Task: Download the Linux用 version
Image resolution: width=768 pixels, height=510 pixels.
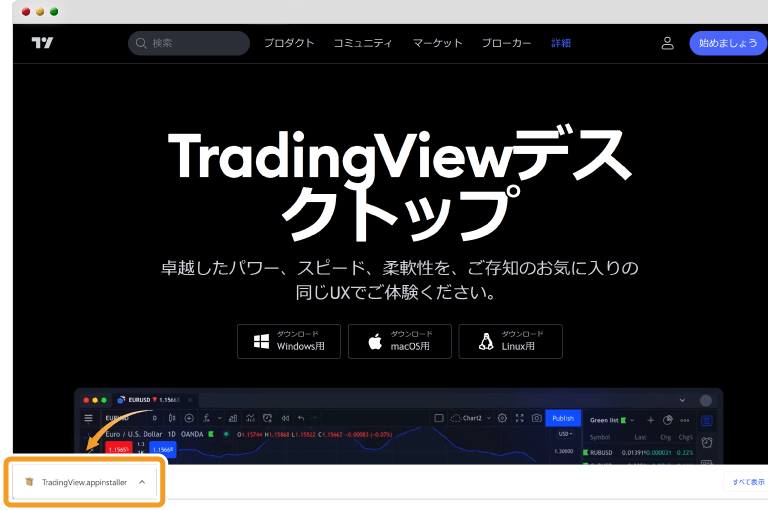Action: pos(510,341)
